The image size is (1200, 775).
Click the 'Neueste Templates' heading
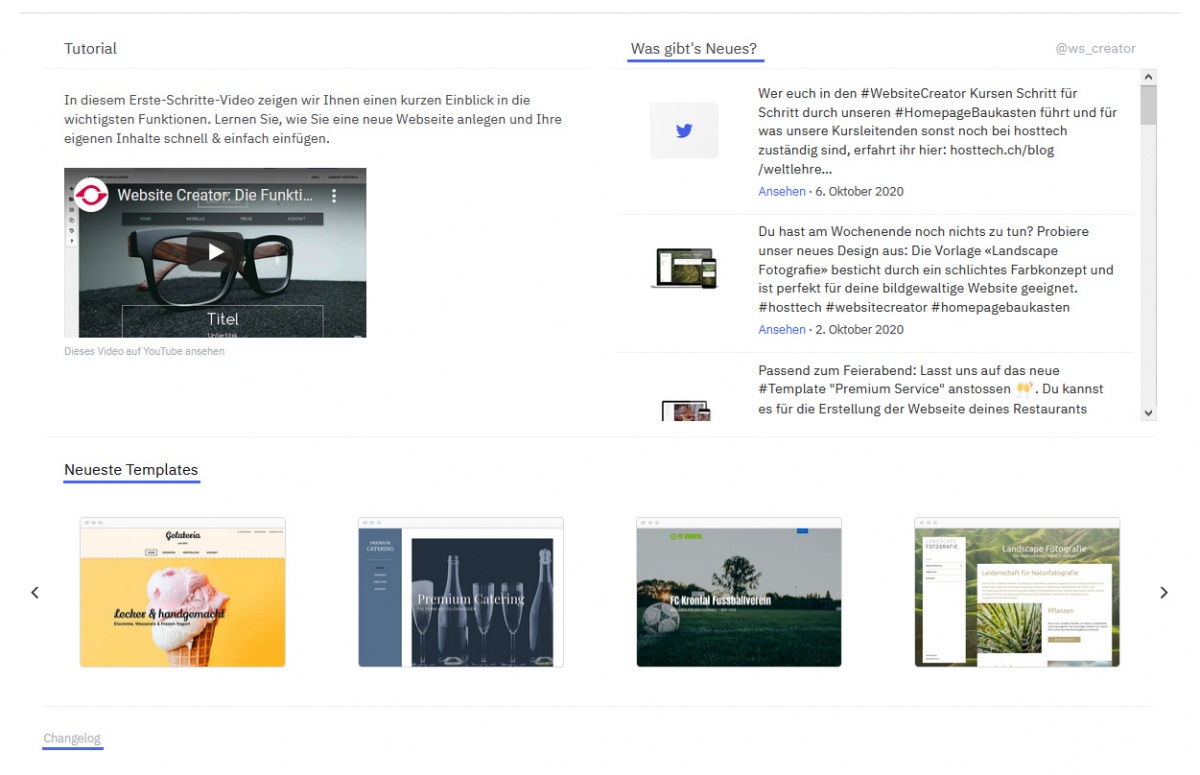[x=131, y=470]
